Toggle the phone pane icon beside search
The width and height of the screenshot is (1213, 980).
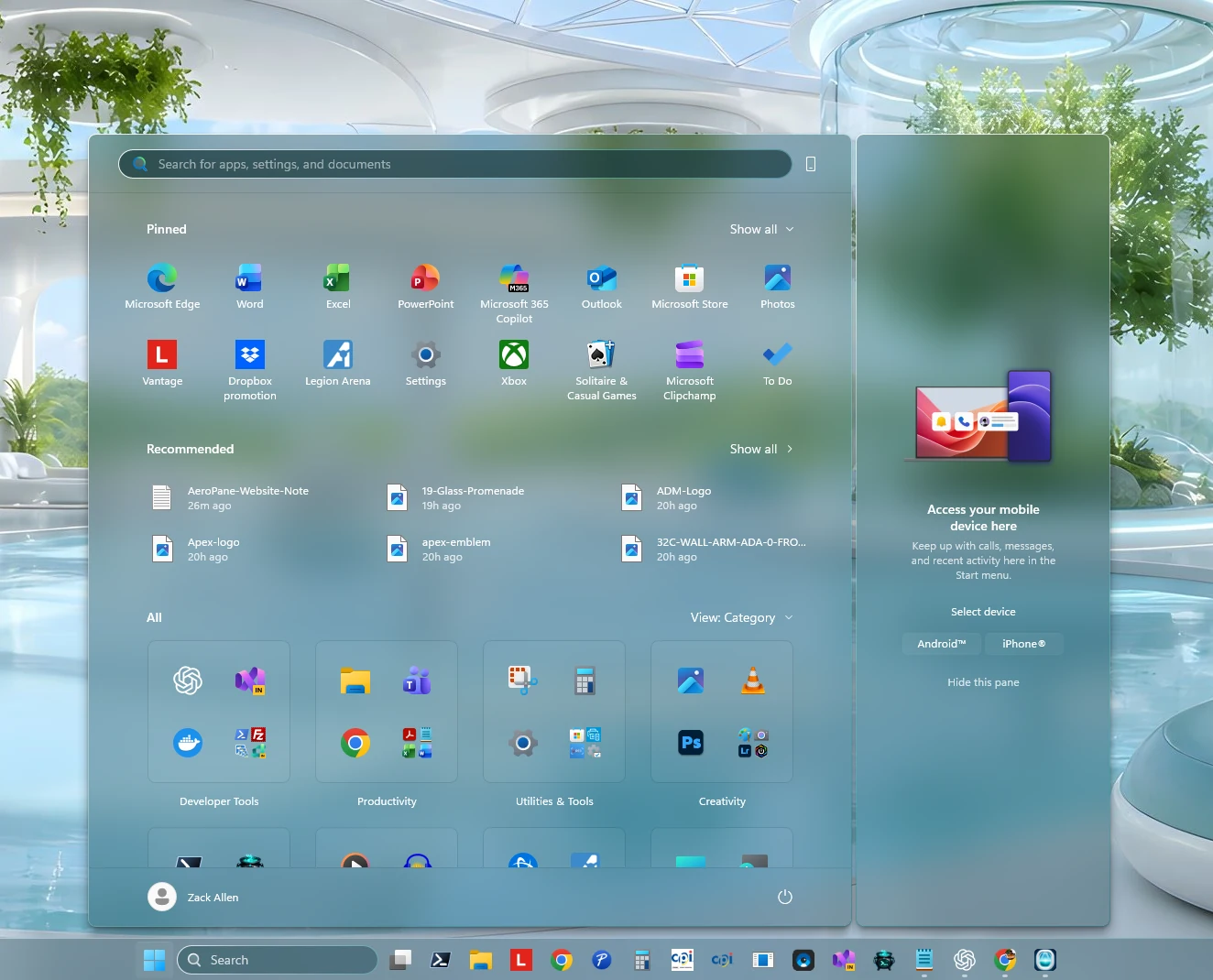coord(811,164)
